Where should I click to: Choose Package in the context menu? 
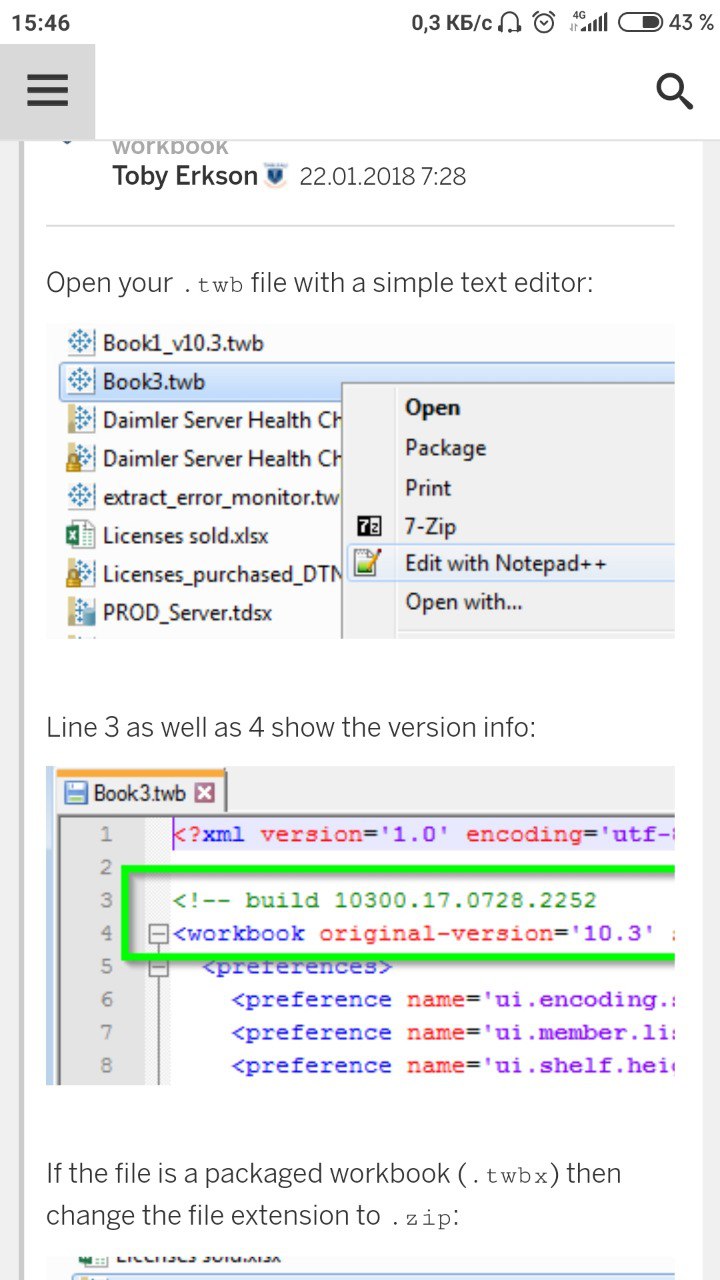445,448
